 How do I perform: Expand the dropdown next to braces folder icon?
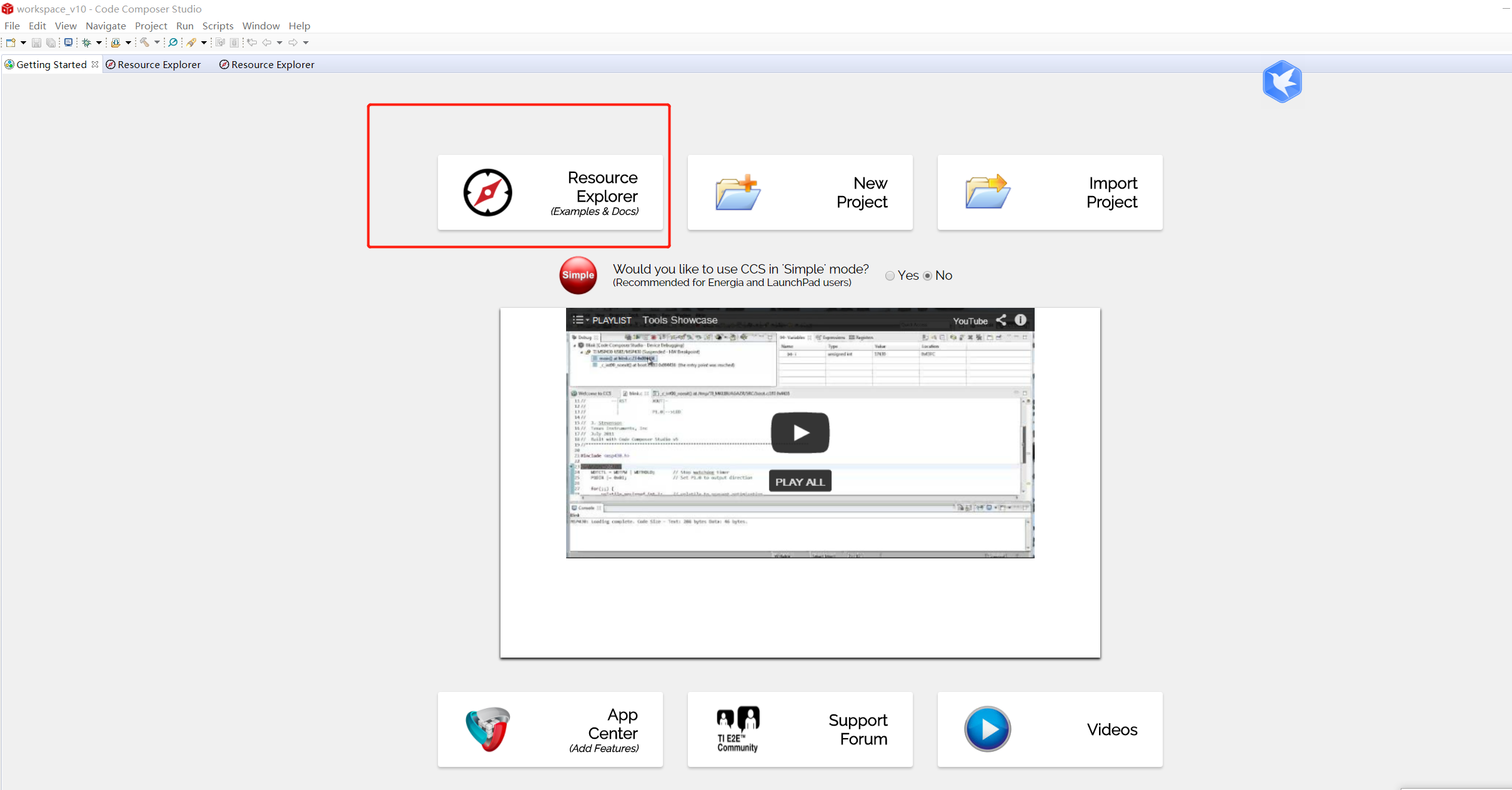point(128,42)
